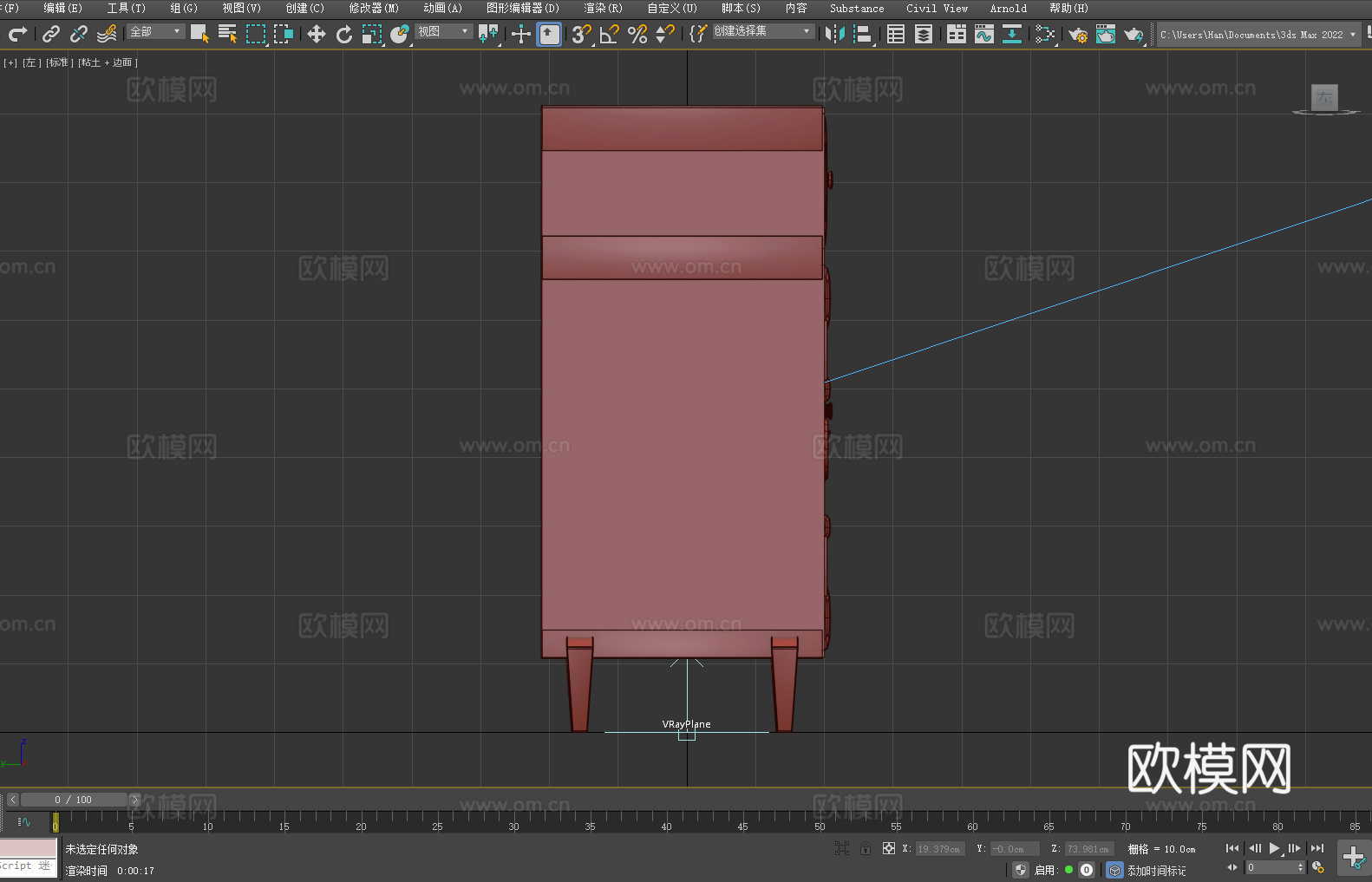Click the Redo arrow icon
Image resolution: width=1372 pixels, height=882 pixels.
coord(17,34)
